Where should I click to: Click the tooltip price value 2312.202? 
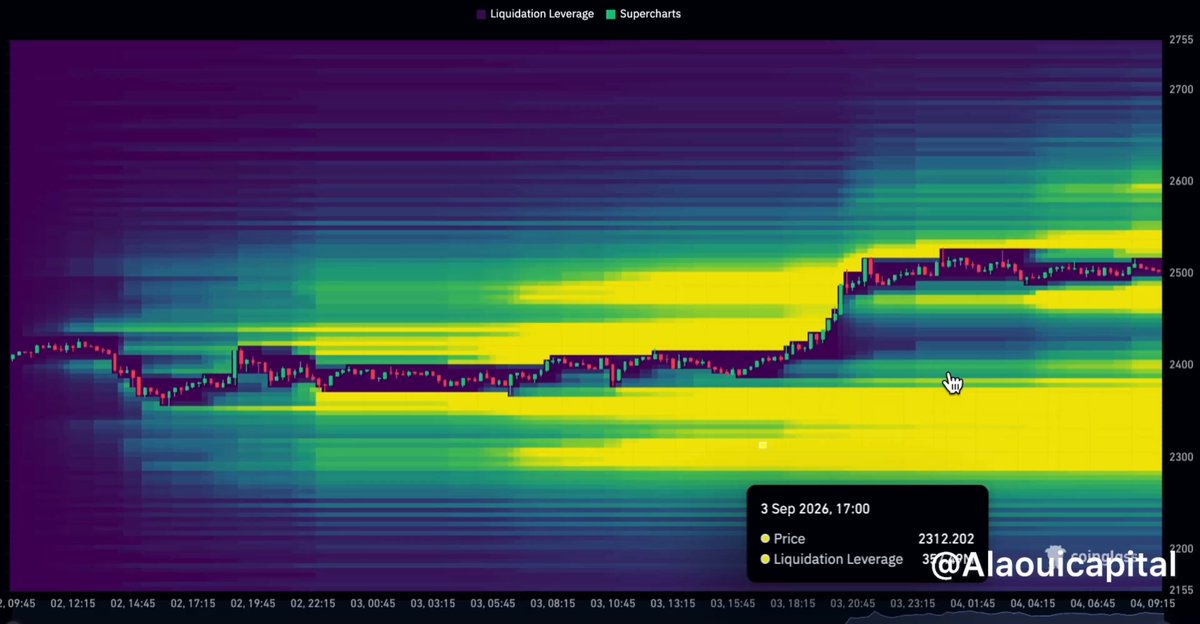946,539
